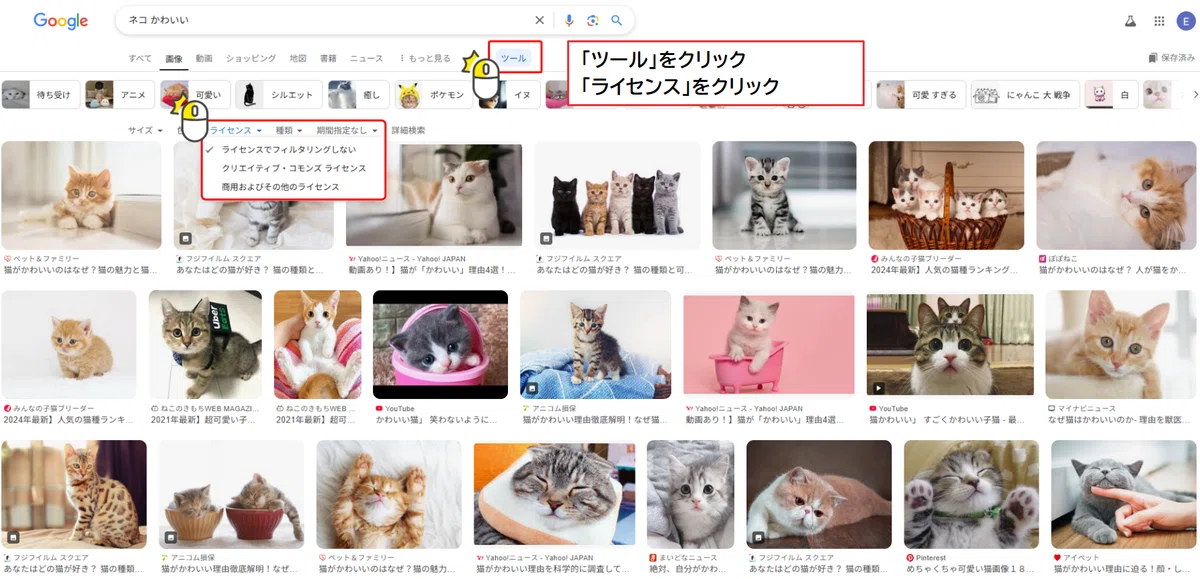
Task: Filter by the 白 chip
Action: tap(1111, 95)
